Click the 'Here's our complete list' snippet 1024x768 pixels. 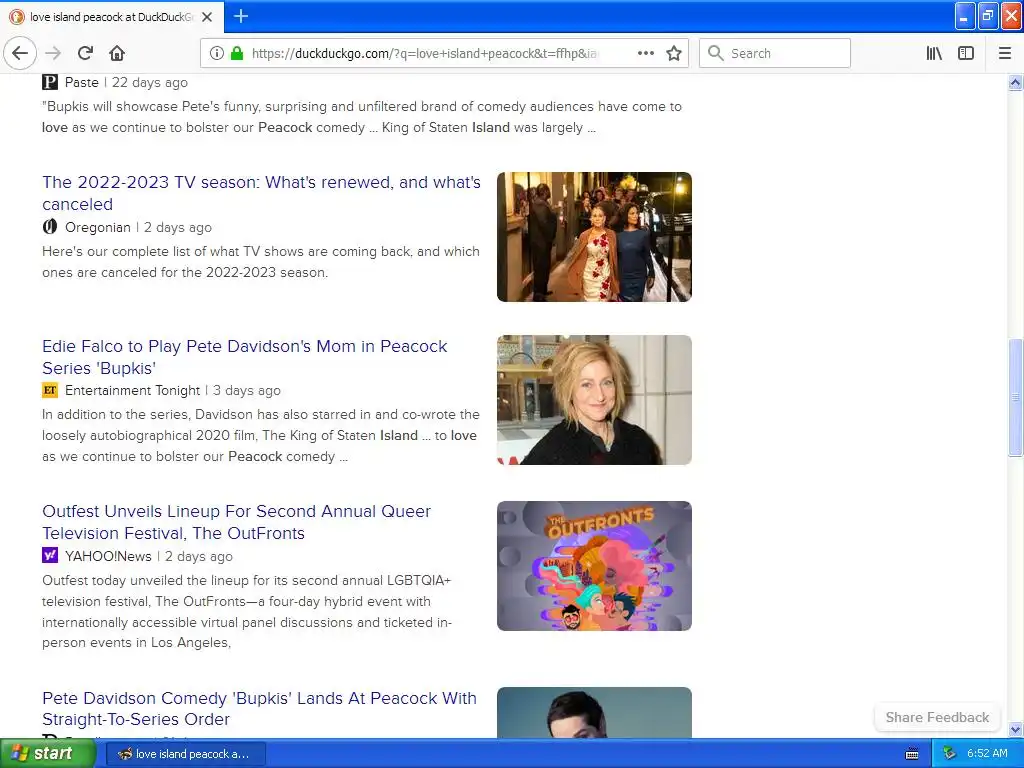pyautogui.click(x=261, y=262)
